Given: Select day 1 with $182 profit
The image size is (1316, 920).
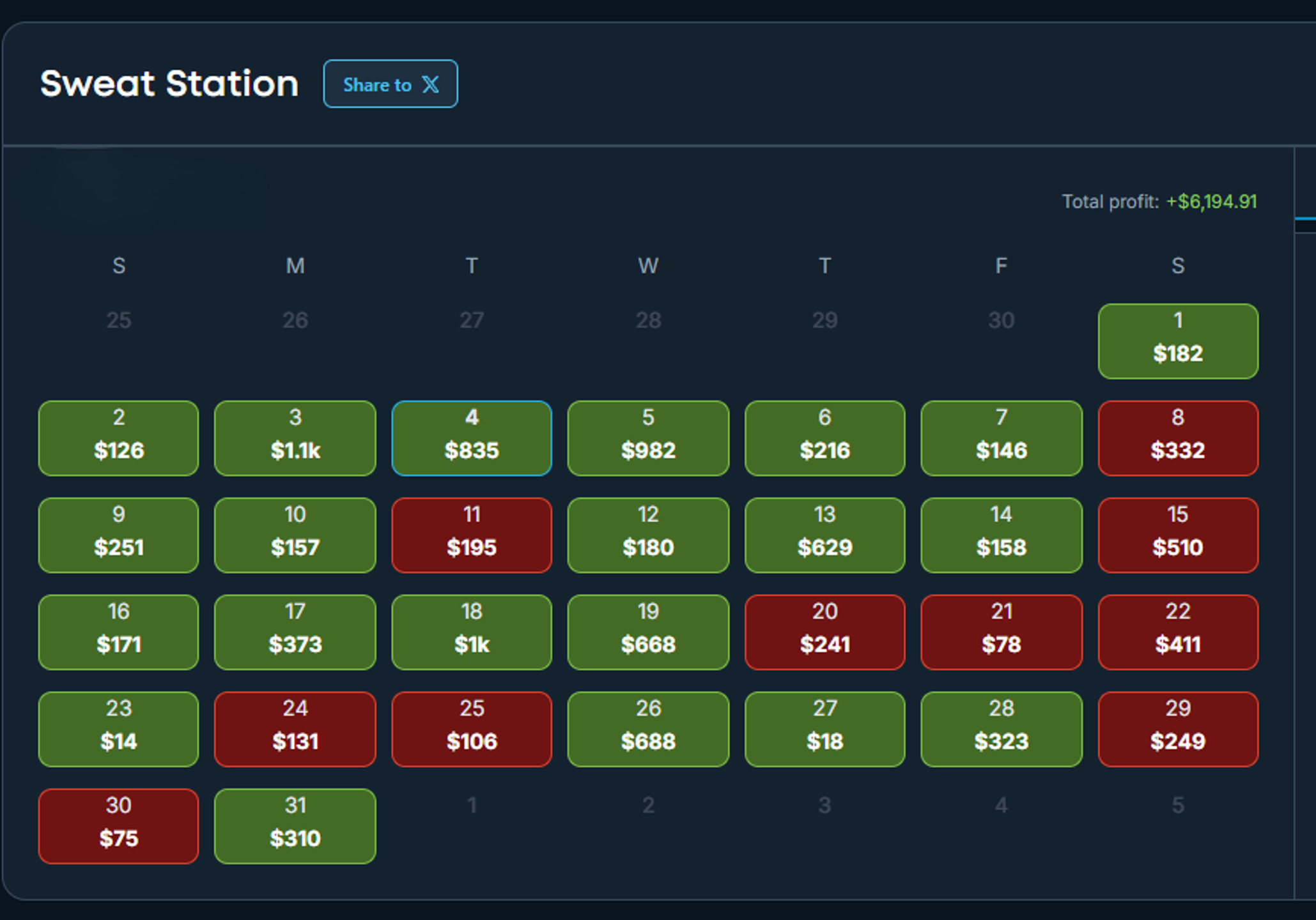Looking at the screenshot, I should coord(1178,341).
